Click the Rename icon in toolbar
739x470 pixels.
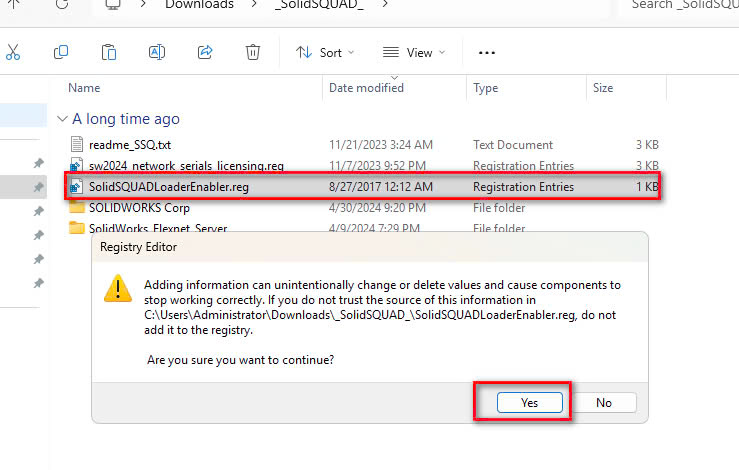[x=157, y=52]
